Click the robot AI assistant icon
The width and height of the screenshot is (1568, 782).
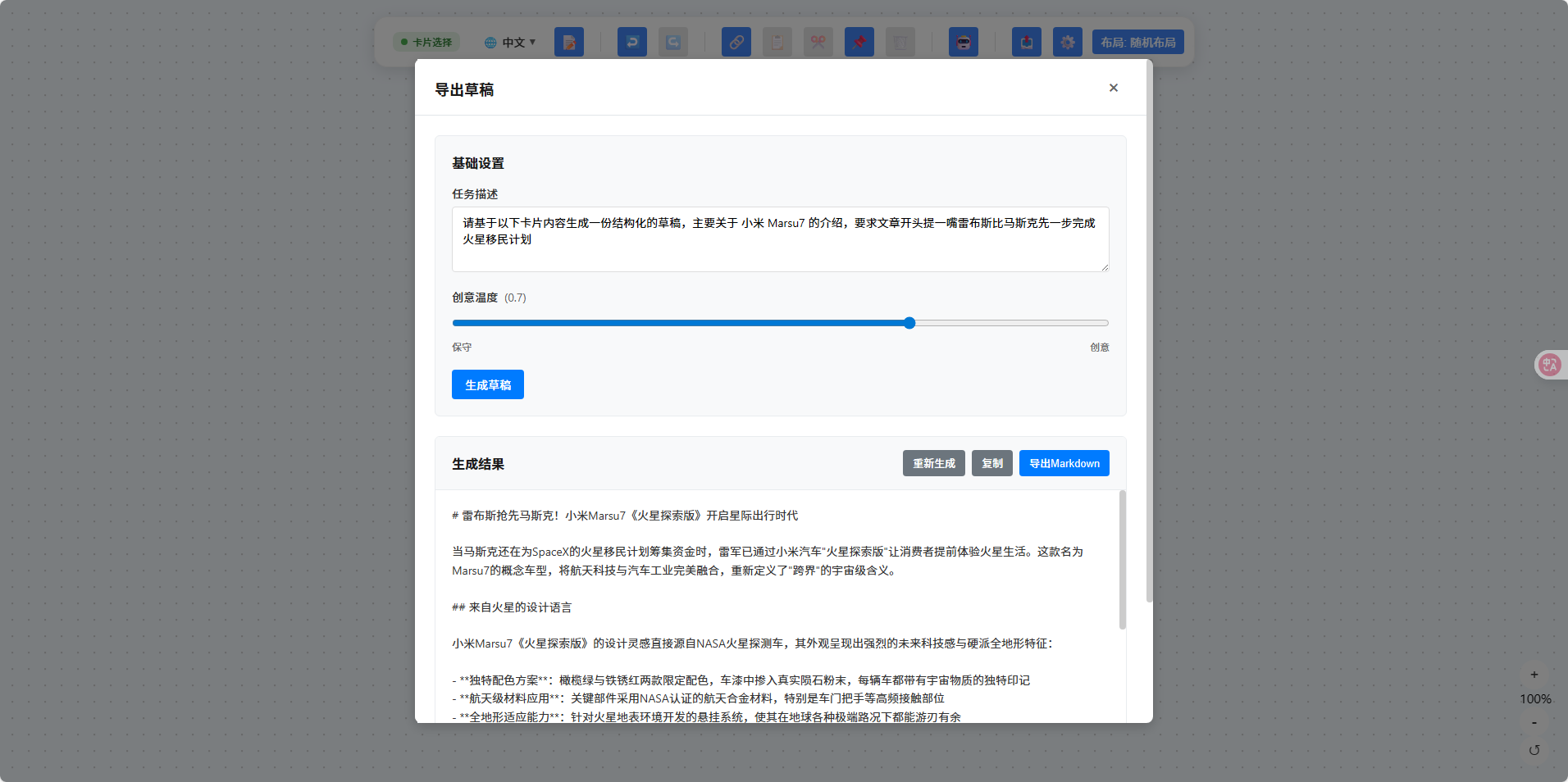(964, 42)
